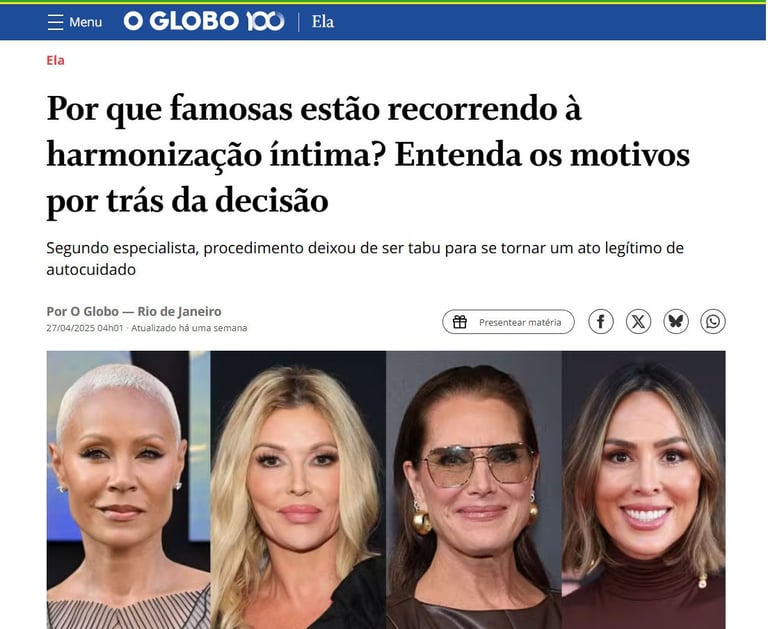The width and height of the screenshot is (768, 629).
Task: Select the smiling woman in turtleneck photo
Action: [x=644, y=490]
